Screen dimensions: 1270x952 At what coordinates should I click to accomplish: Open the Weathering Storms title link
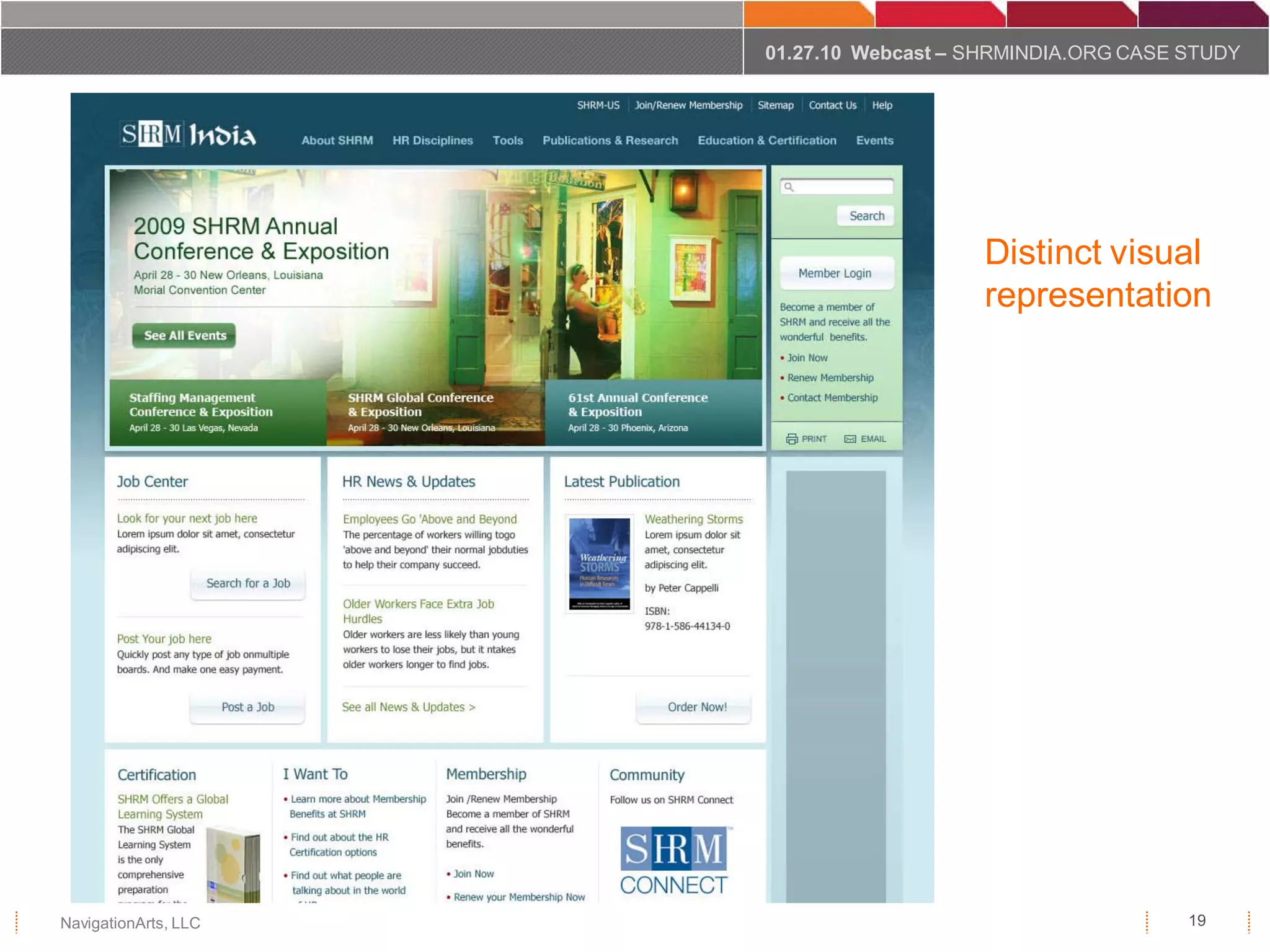click(693, 519)
